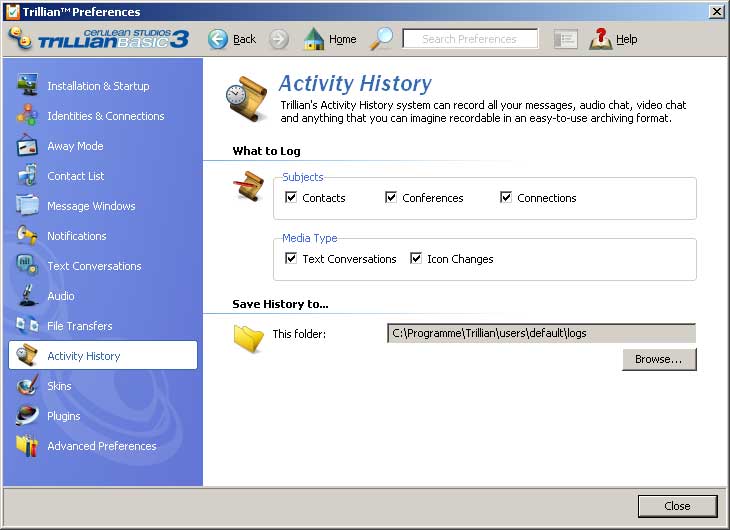The height and width of the screenshot is (530, 730).
Task: Click the Identities & Connections icon
Action: 27,115
